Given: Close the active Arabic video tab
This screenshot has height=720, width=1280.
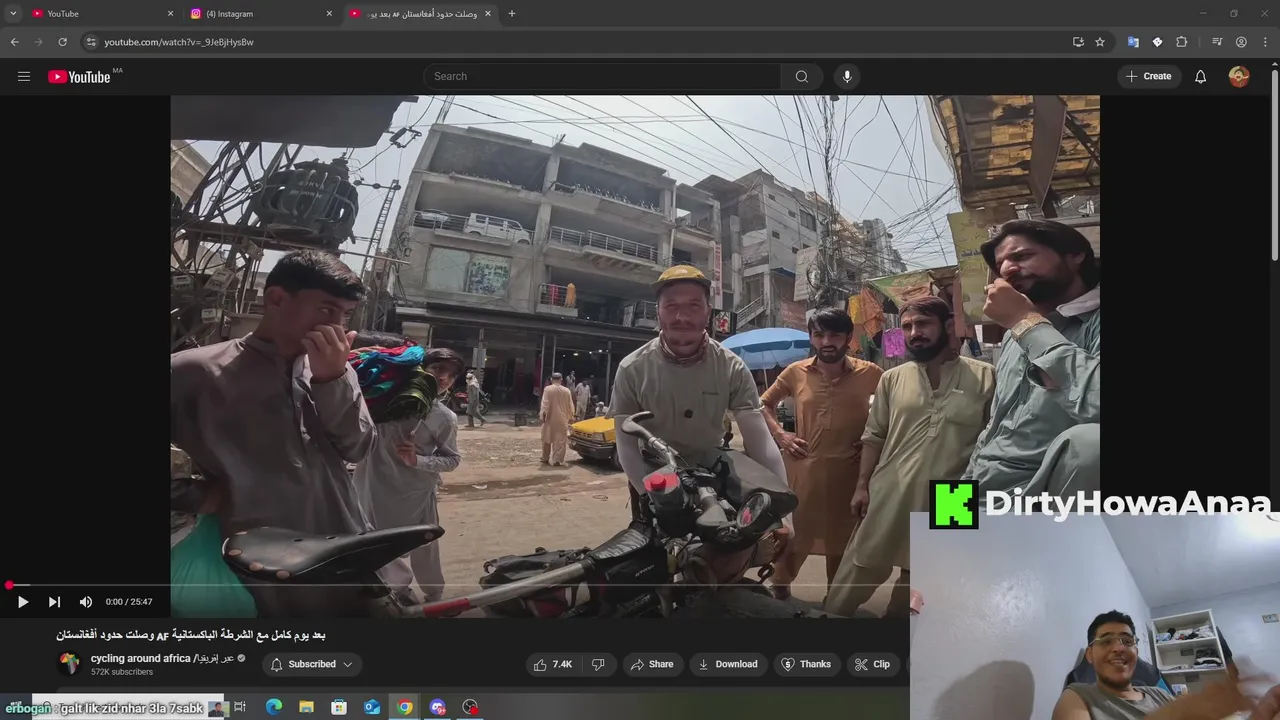Looking at the screenshot, I should pos(488,13).
